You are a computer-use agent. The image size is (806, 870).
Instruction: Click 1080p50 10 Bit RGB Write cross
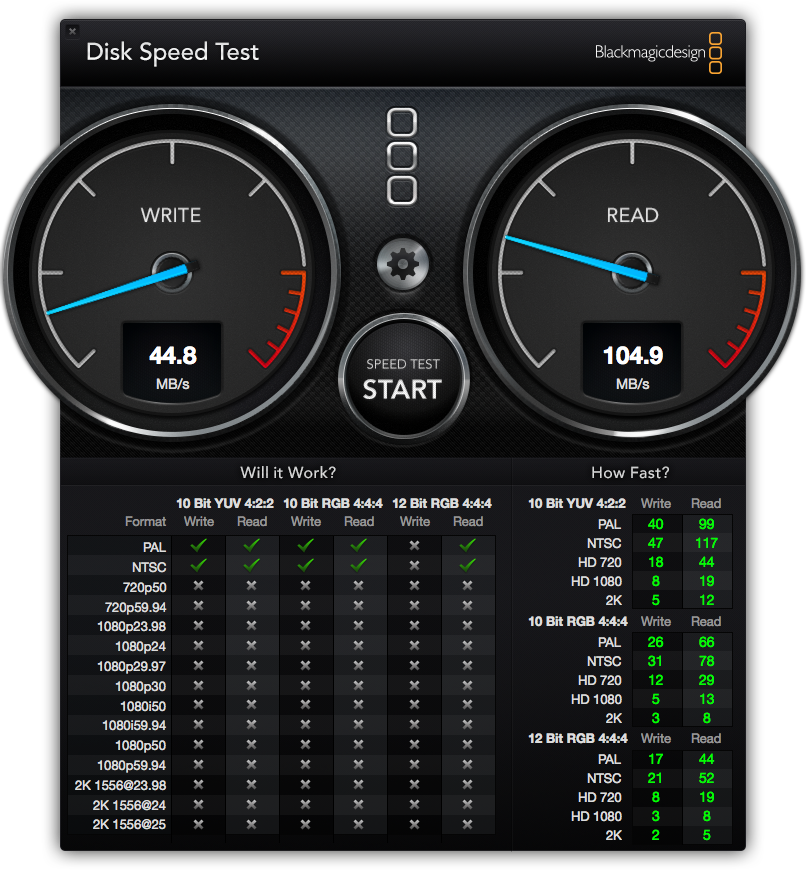tap(306, 745)
